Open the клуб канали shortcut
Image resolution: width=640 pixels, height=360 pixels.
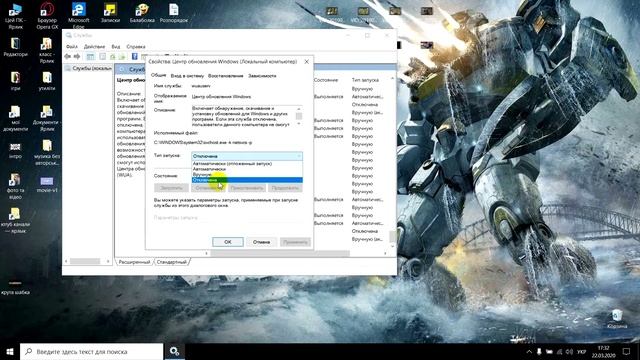click(x=16, y=220)
